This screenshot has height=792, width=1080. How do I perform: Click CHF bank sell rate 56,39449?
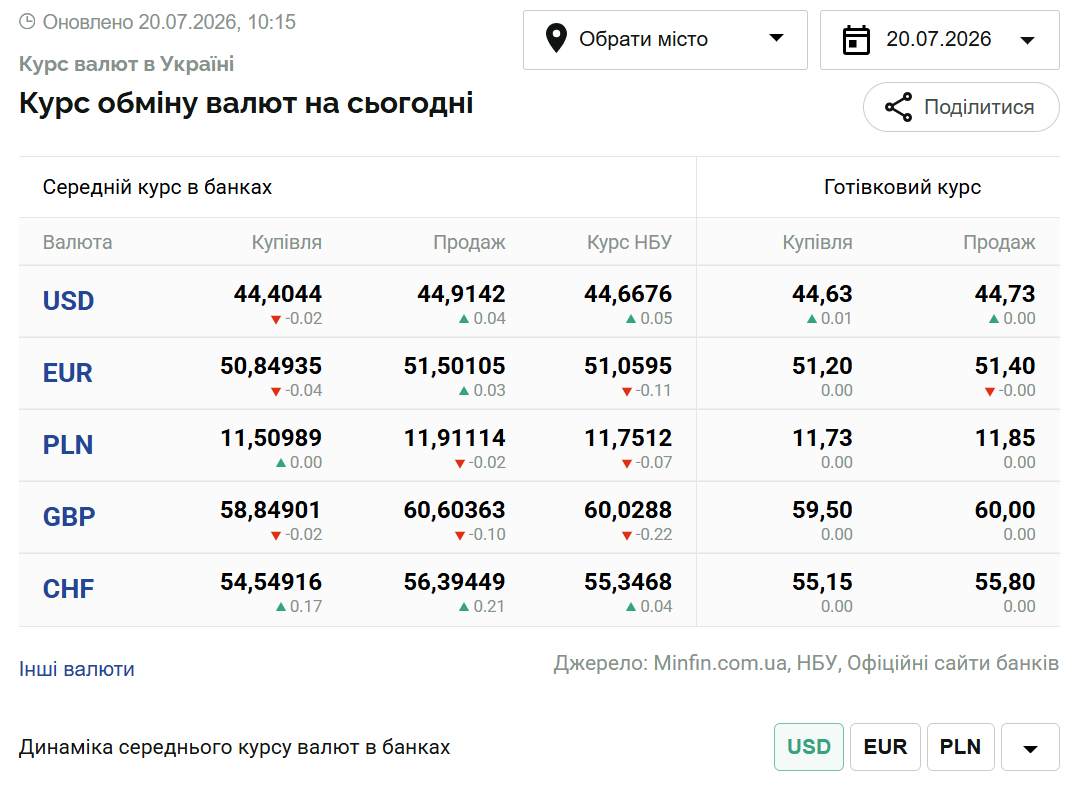[x=455, y=582]
